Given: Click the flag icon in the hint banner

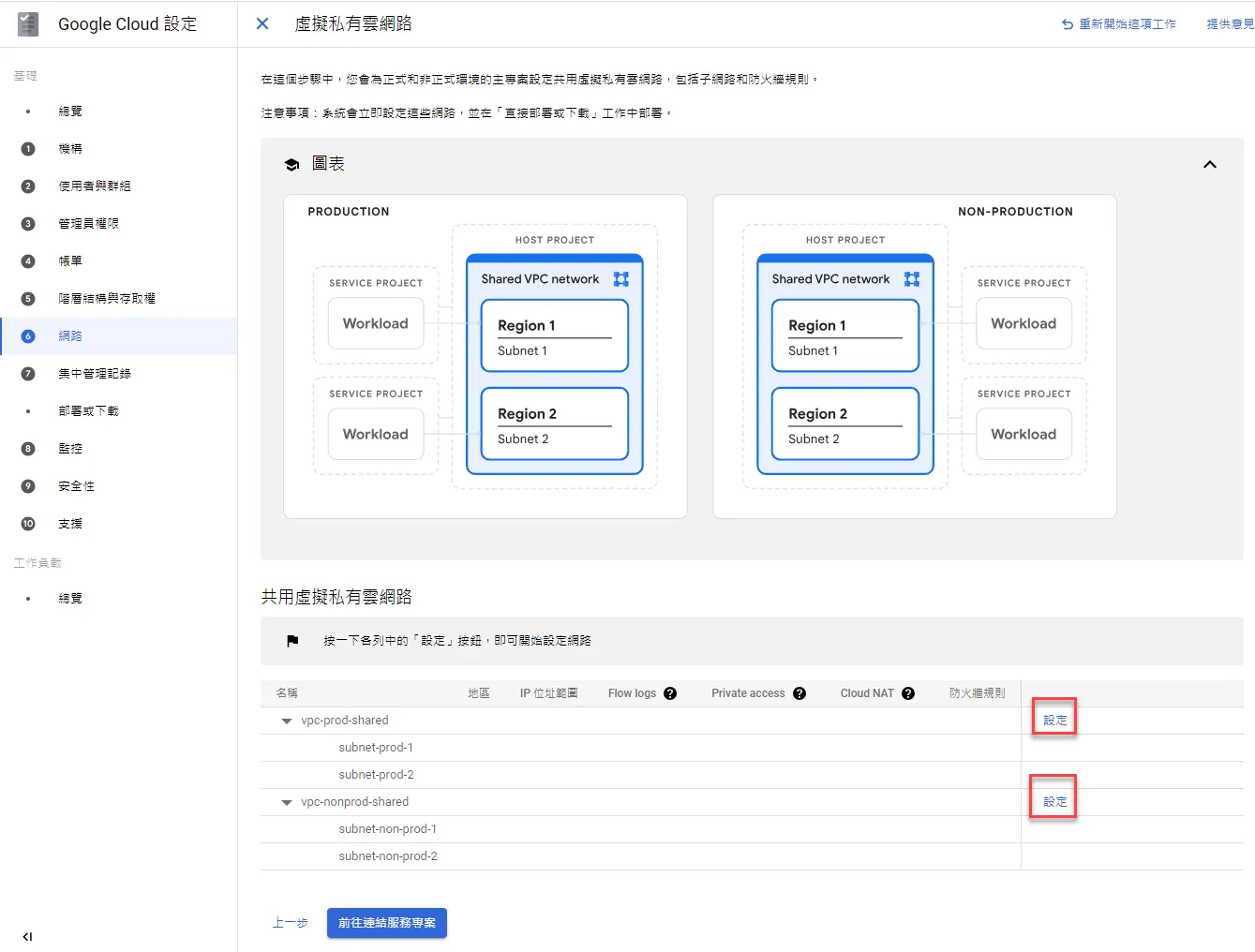Looking at the screenshot, I should click(x=292, y=641).
